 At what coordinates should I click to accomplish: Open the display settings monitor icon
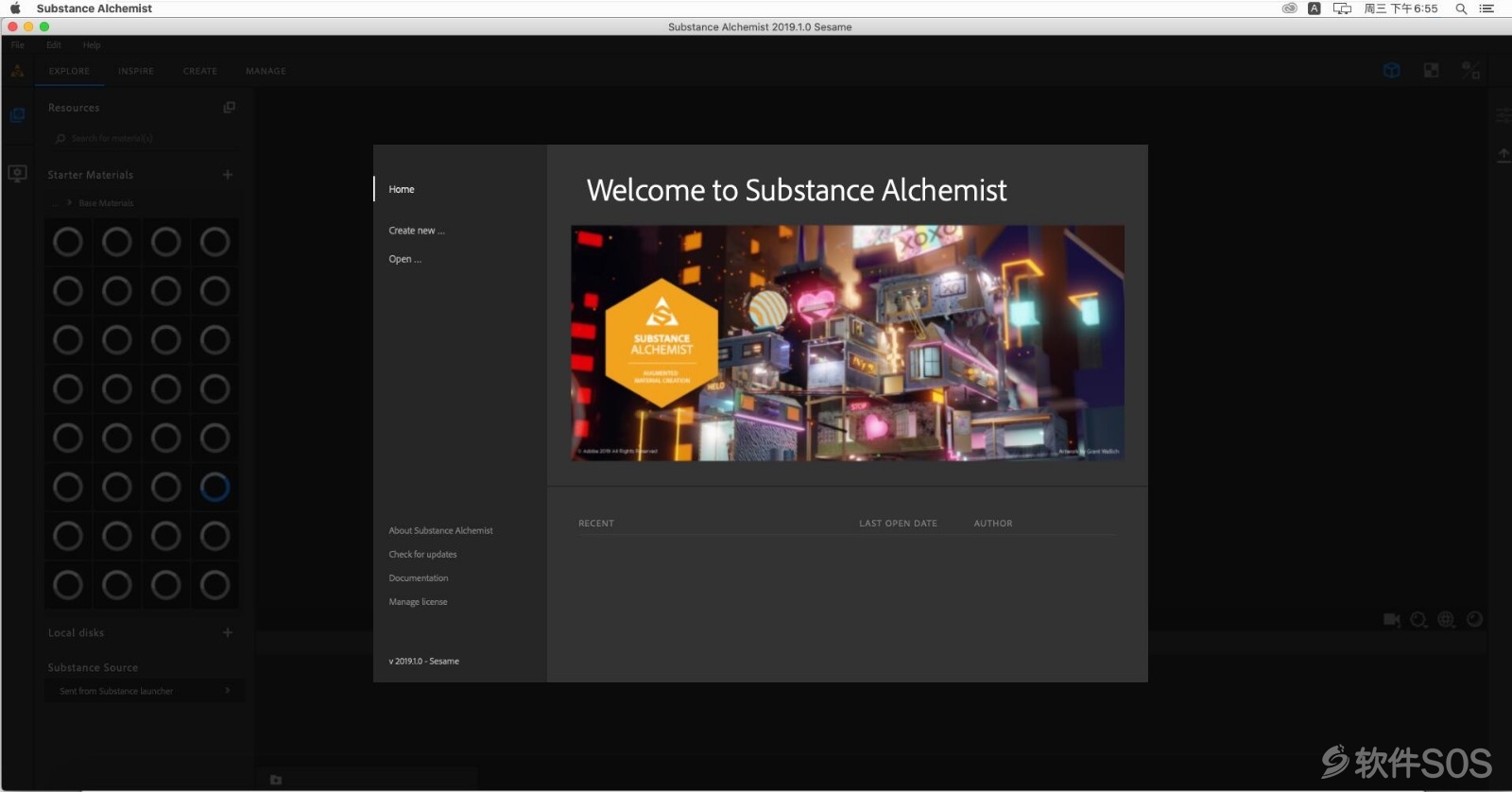[17, 174]
